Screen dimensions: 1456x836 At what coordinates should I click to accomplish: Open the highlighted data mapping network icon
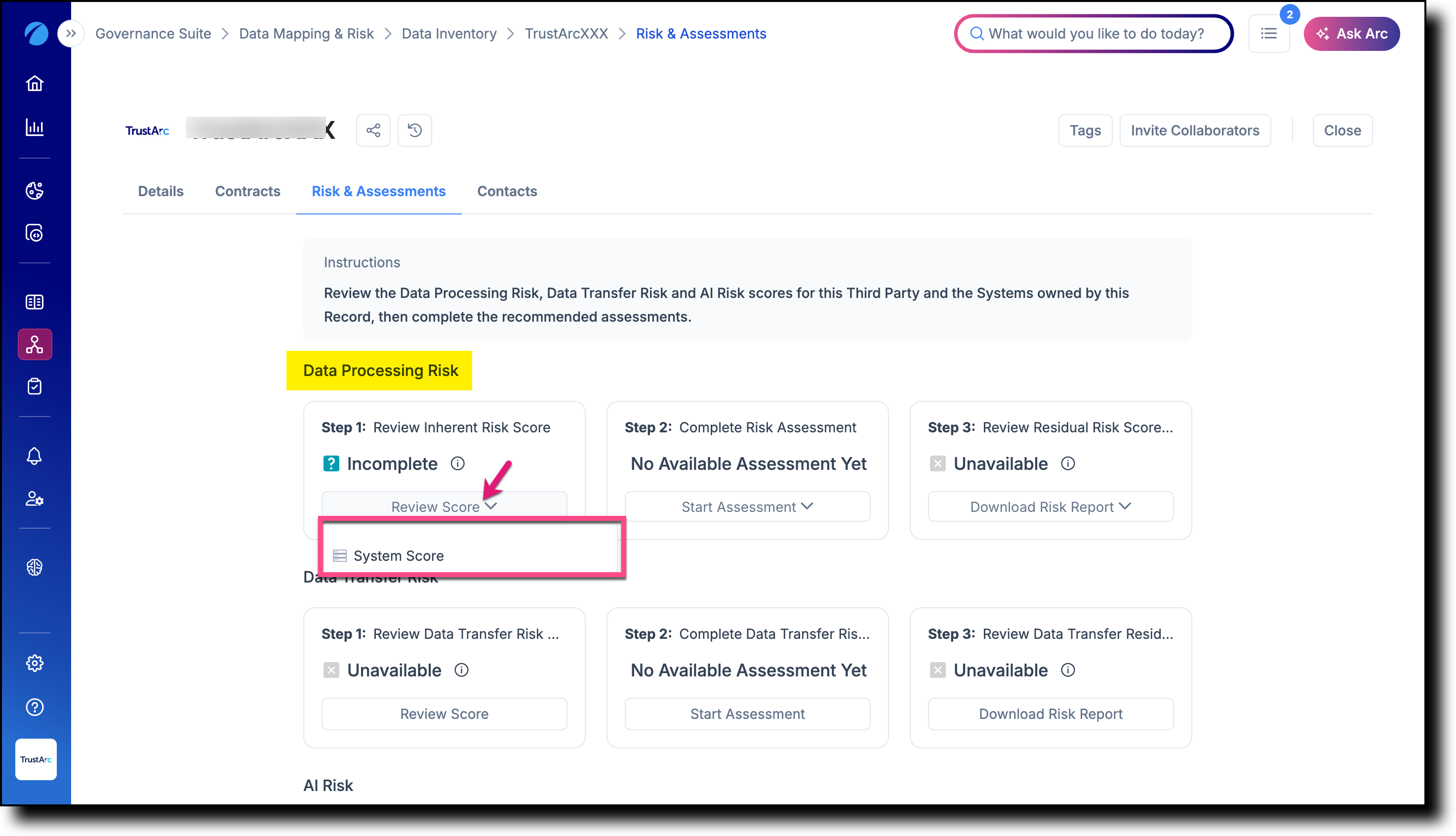tap(35, 344)
